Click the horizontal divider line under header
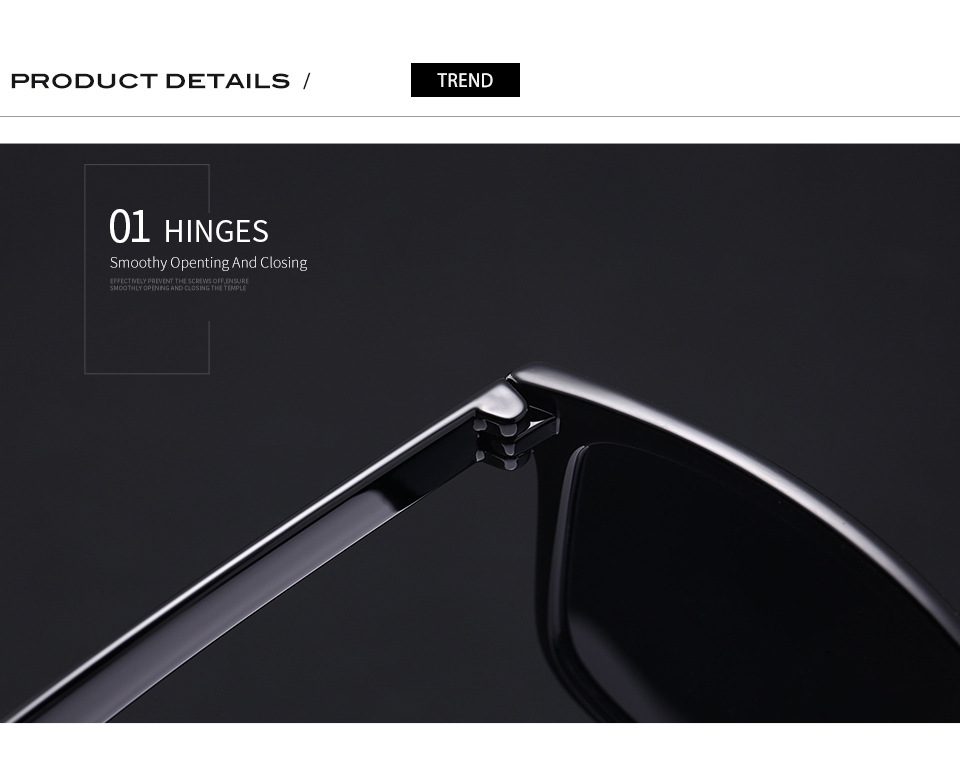This screenshot has height=758, width=960. (x=480, y=116)
